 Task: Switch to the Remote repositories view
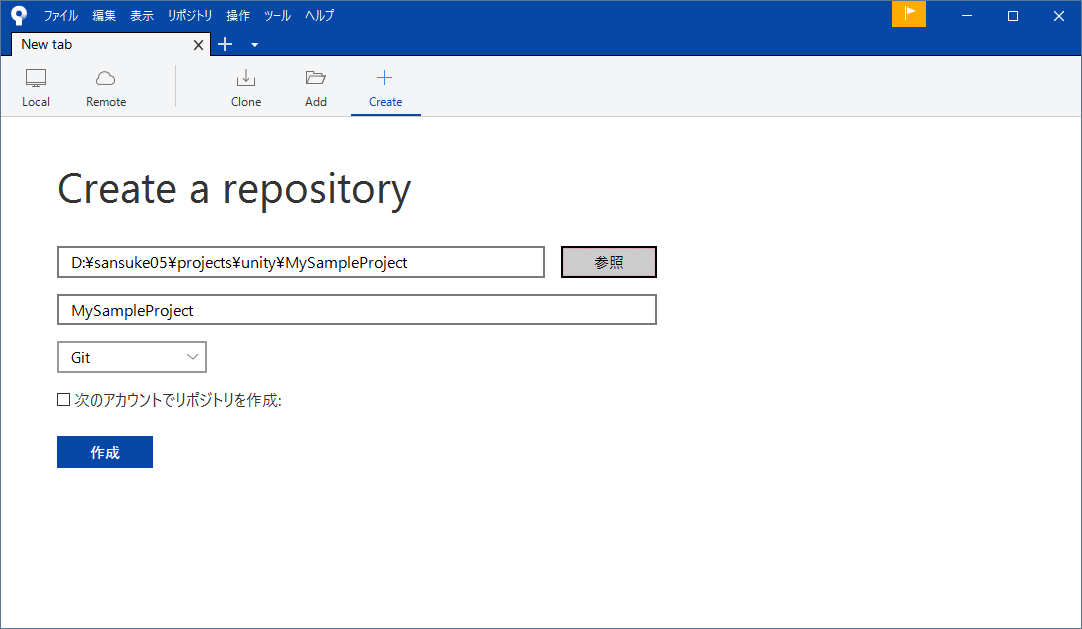click(x=105, y=86)
